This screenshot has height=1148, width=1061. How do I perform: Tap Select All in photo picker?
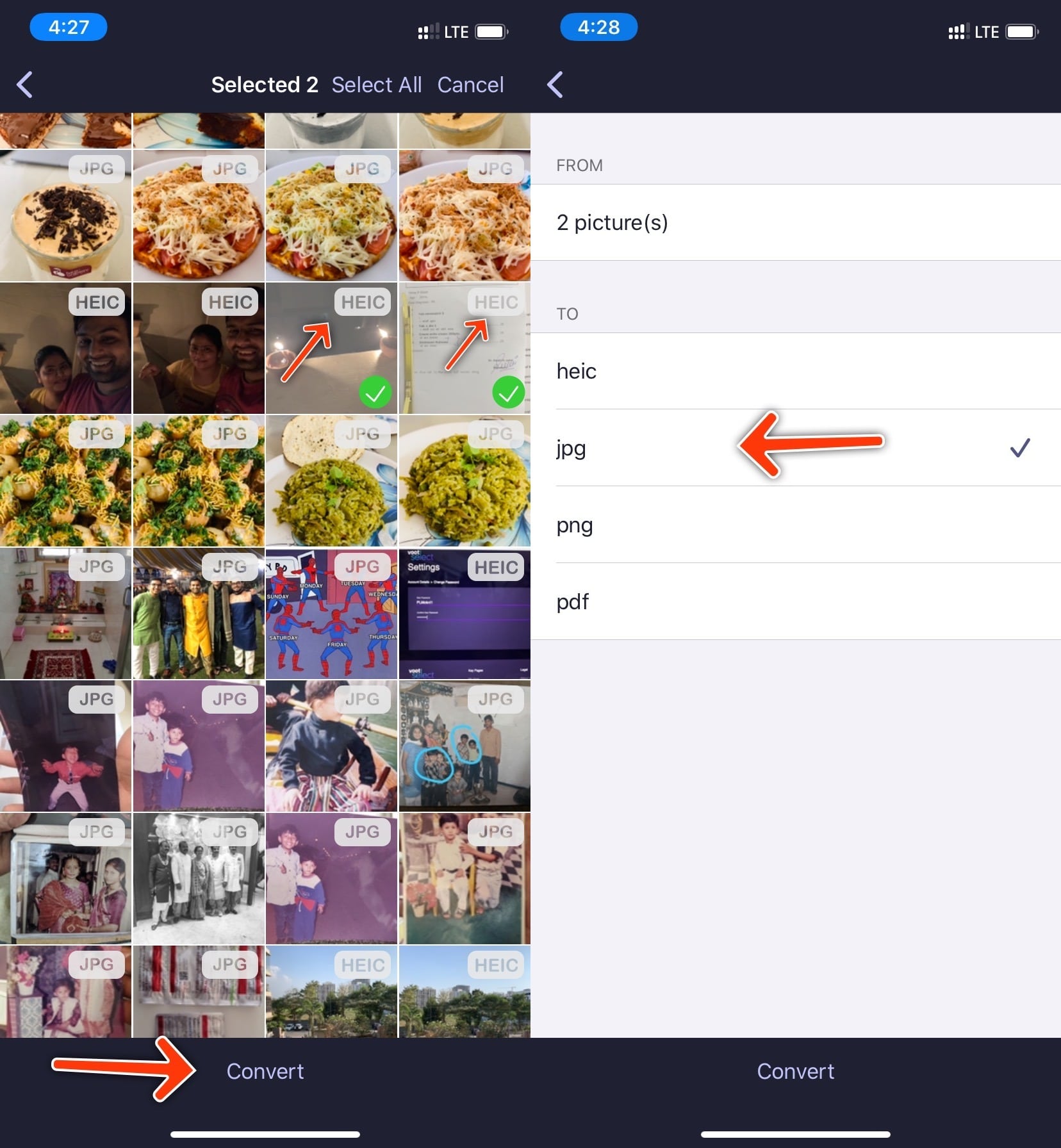pos(376,85)
